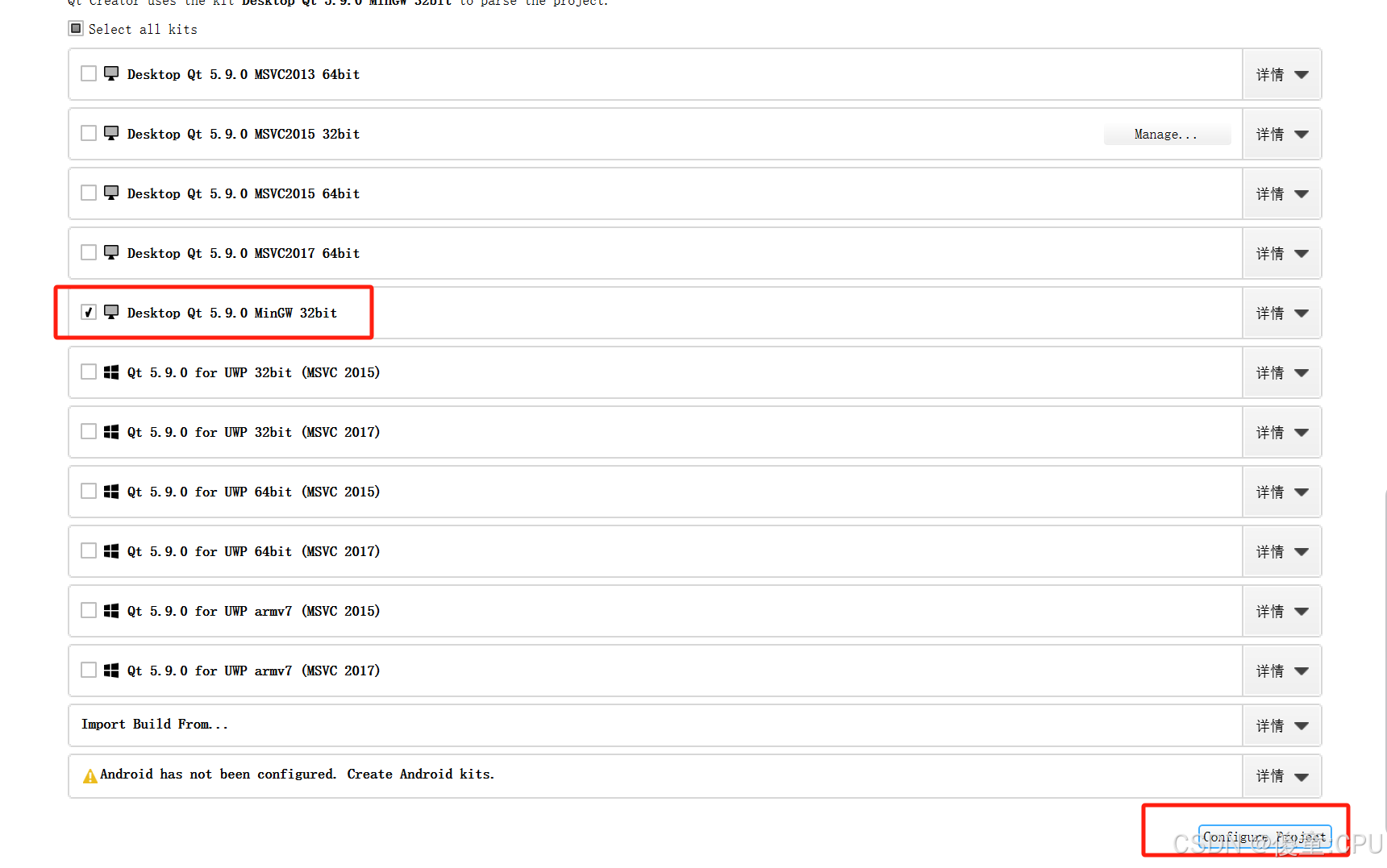Enable Qt 5.9.0 for UWP 32bit (MSVC 2017)

click(89, 431)
